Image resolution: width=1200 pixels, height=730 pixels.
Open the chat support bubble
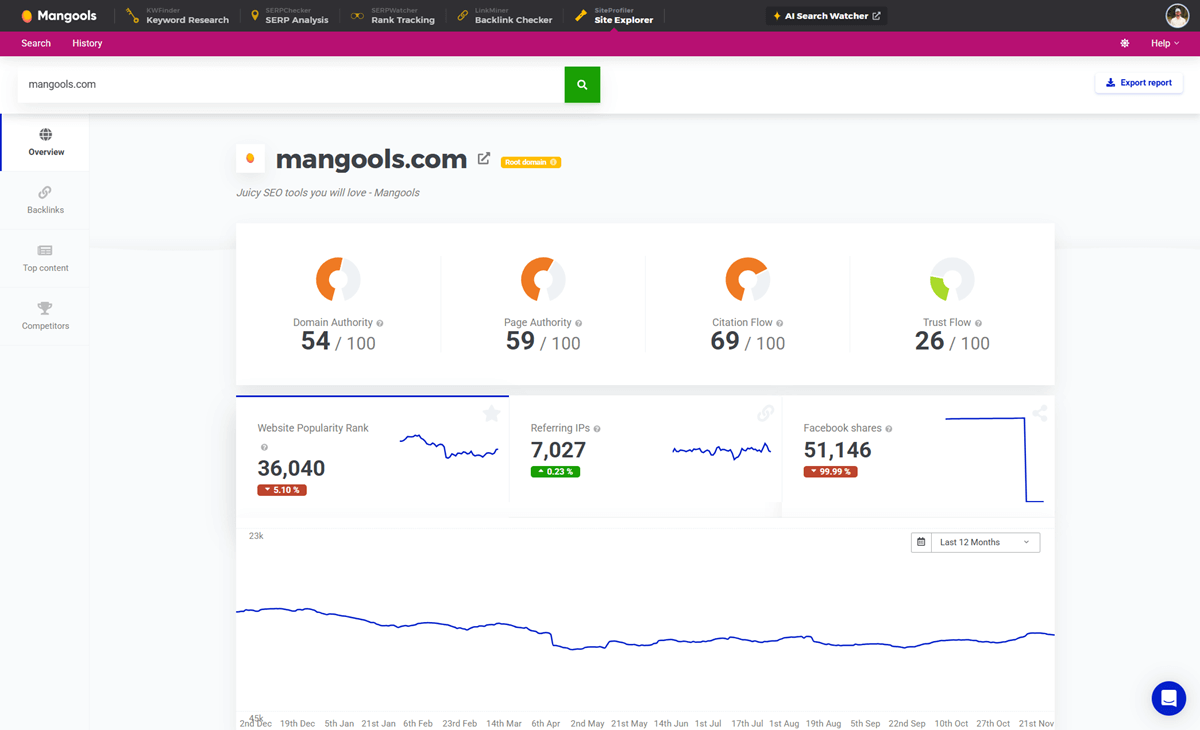pos(1168,698)
